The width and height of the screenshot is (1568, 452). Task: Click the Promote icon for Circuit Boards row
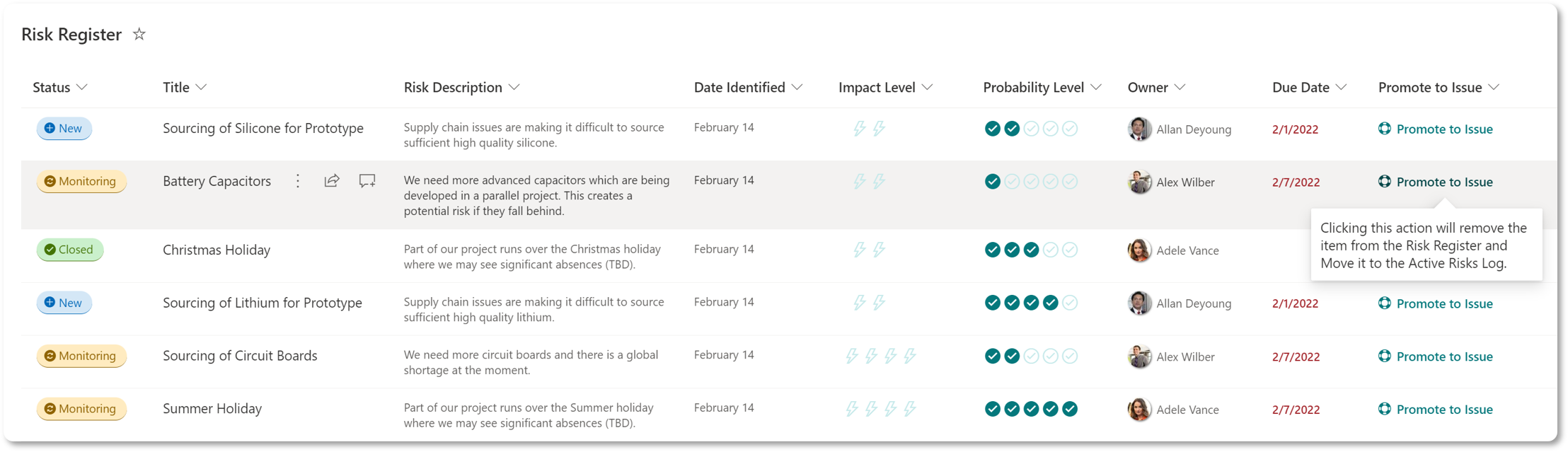pyautogui.click(x=1385, y=356)
